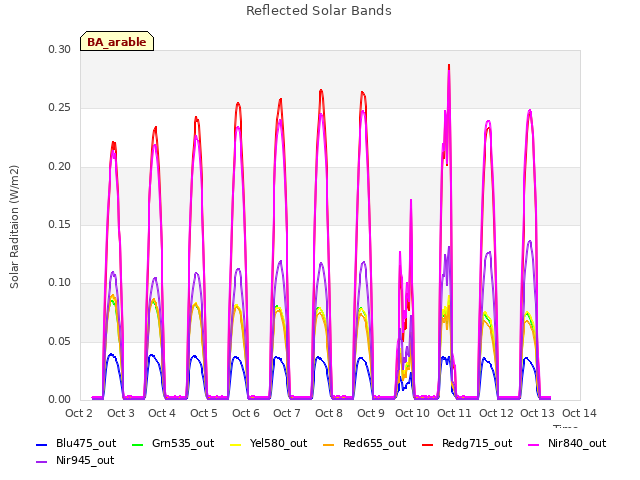Viewport: 640px width, 480px height.
Task: Click the Oct 11 x-axis tick label
Action: (x=454, y=413)
